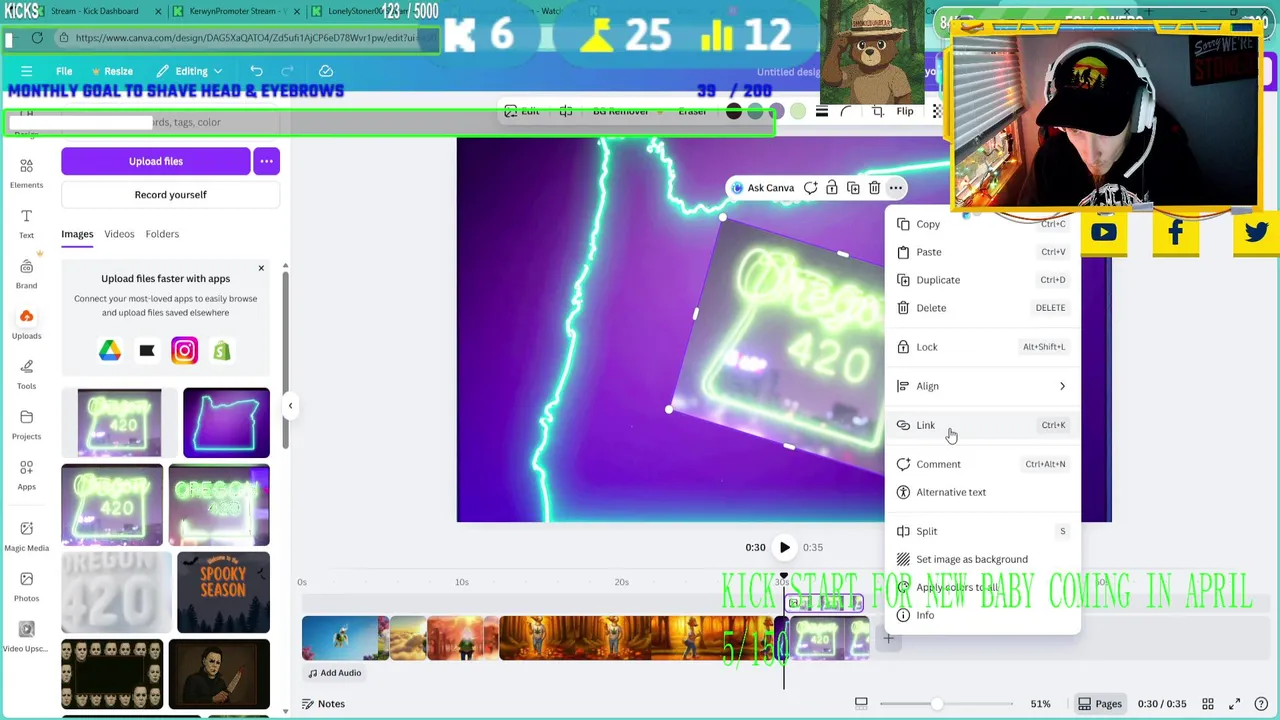Open the Elements panel in sidebar

[26, 172]
